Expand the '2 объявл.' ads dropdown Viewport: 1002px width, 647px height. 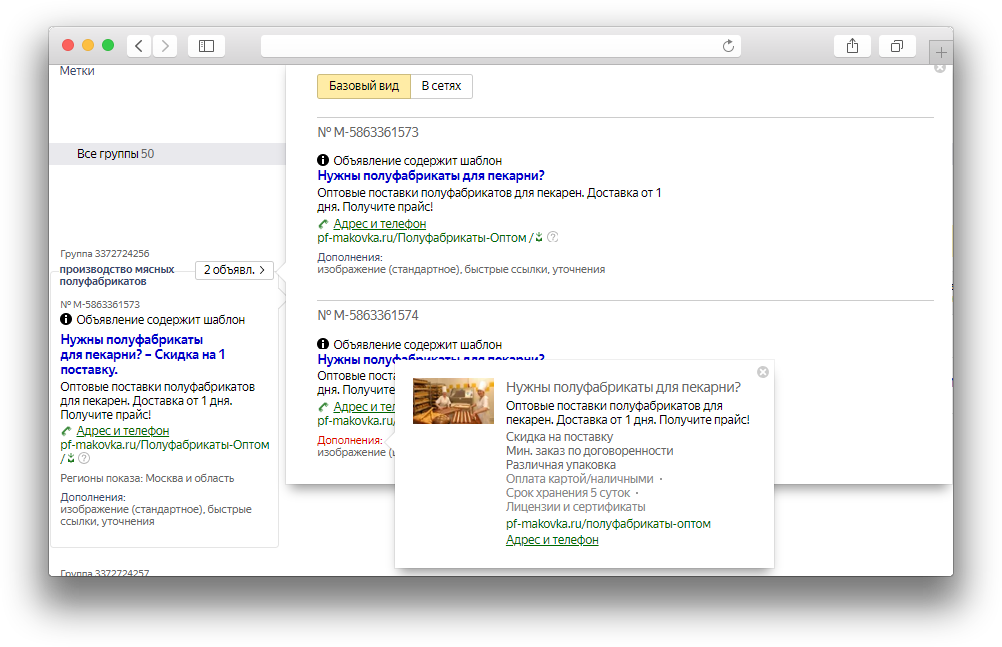[x=234, y=270]
